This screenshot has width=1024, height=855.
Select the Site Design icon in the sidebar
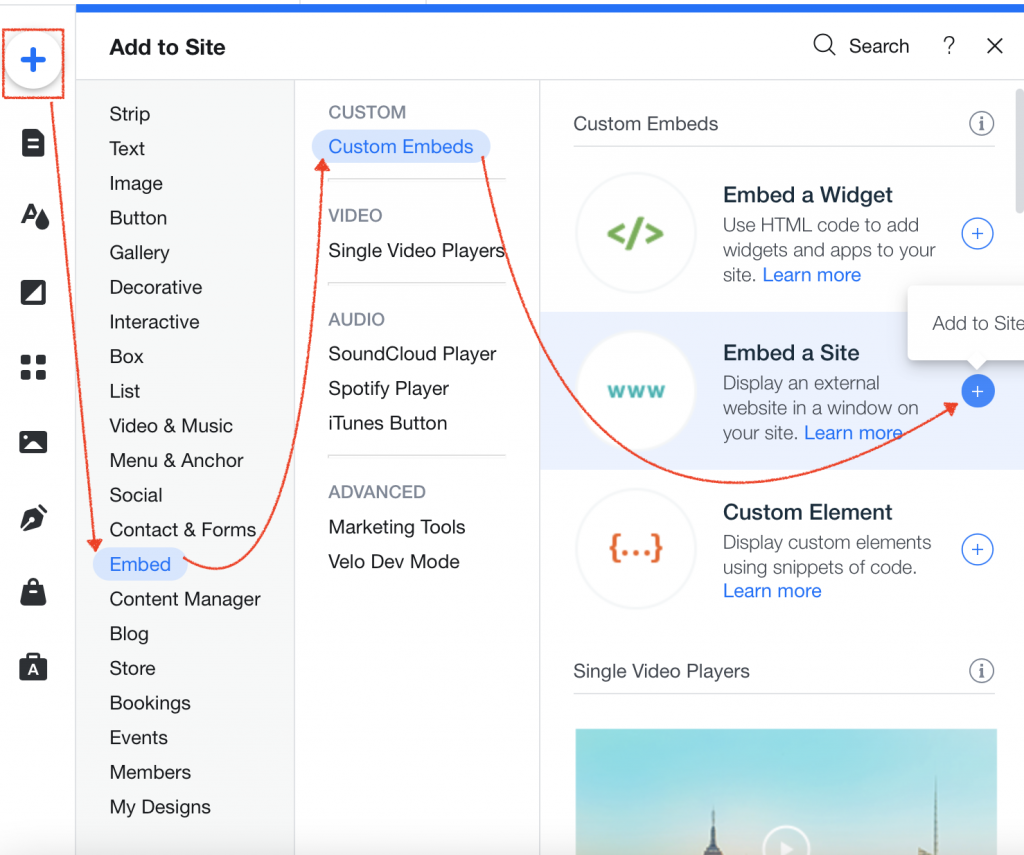[x=33, y=217]
